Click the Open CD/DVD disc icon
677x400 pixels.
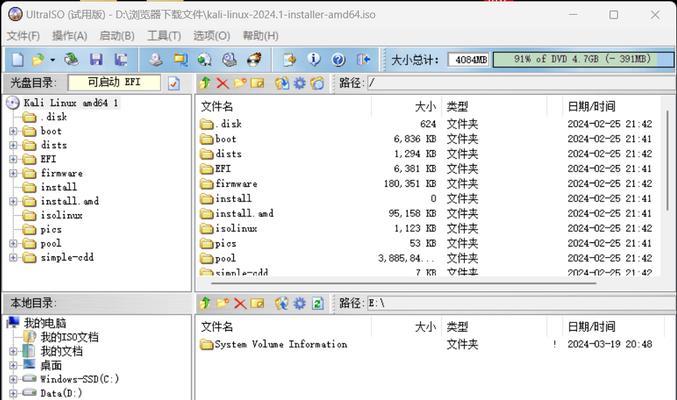tap(72, 59)
